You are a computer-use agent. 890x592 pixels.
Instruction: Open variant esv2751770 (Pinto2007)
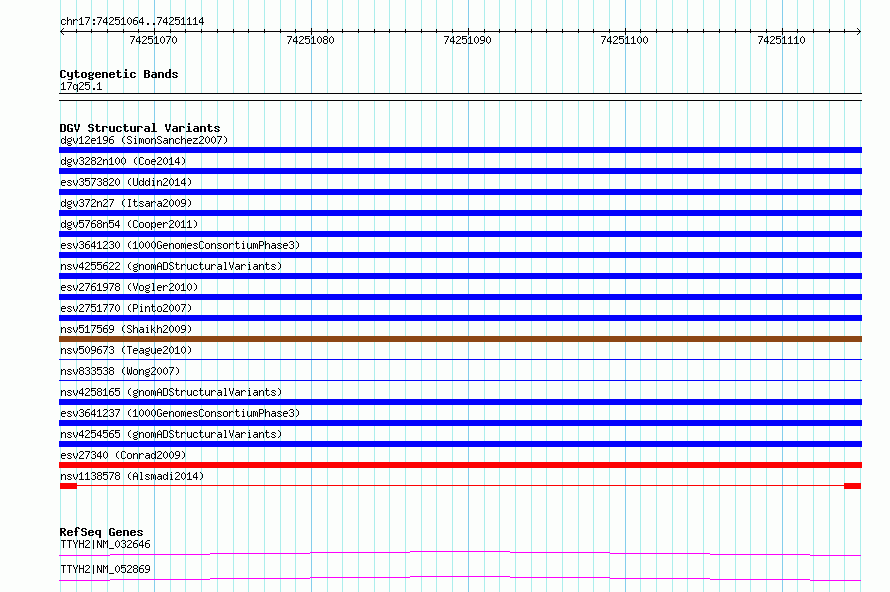click(x=126, y=308)
